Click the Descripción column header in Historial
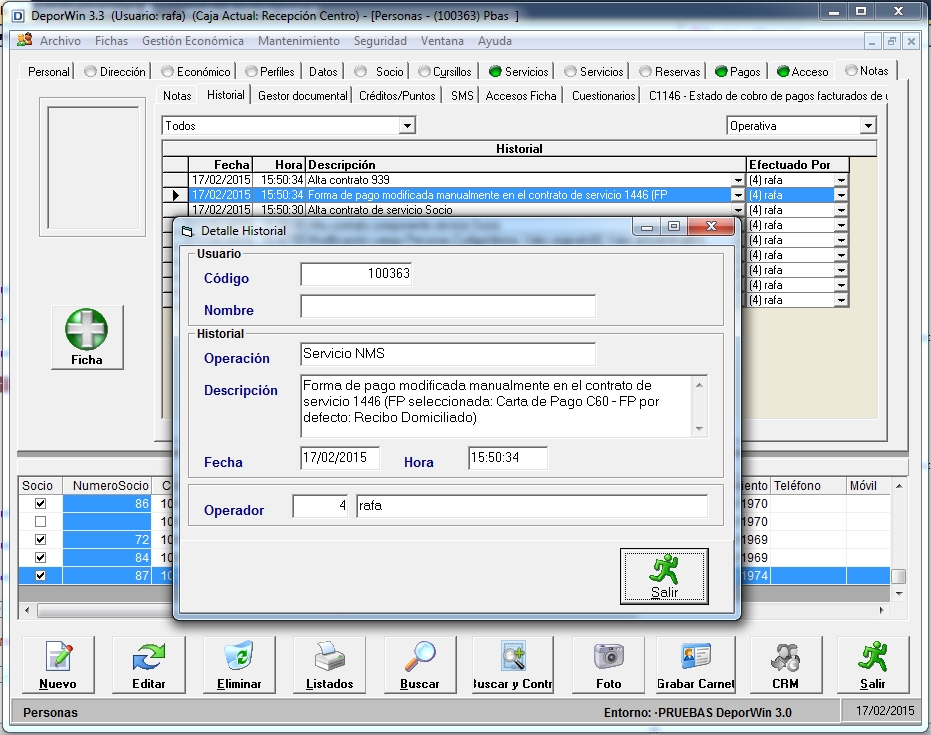 point(525,164)
